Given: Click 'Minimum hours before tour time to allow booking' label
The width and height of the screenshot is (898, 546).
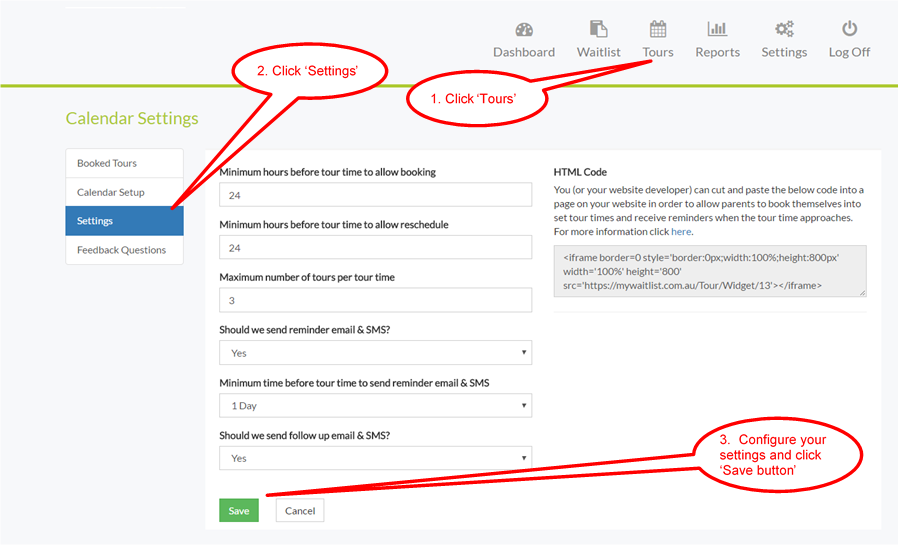Looking at the screenshot, I should click(328, 172).
